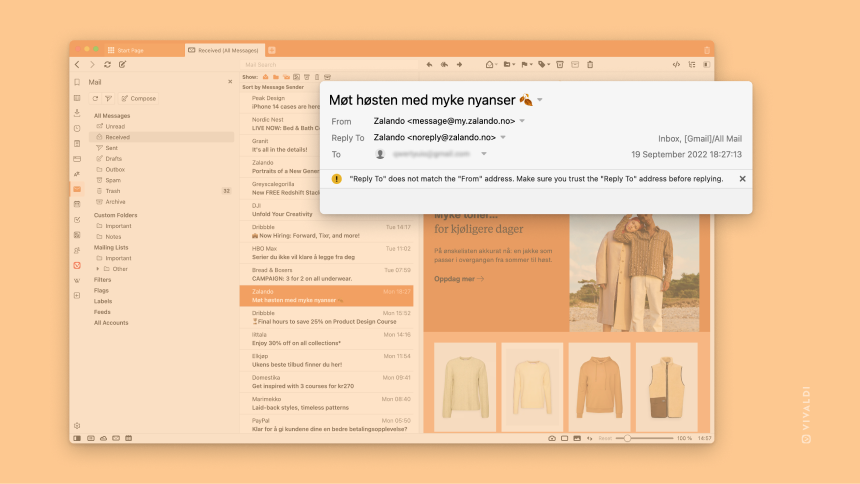Open the hoodie product thumbnail
This screenshot has height=484, width=860.
pos(599,387)
